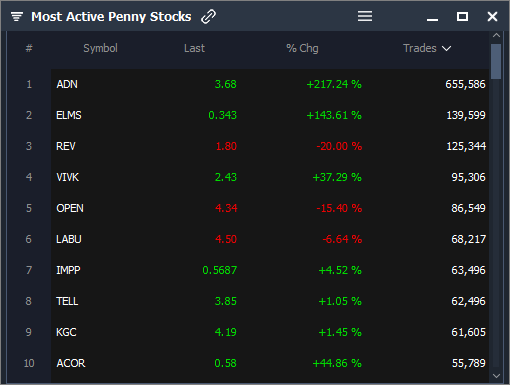Click the vertical scrollbar thumb
The height and width of the screenshot is (385, 510).
click(496, 61)
